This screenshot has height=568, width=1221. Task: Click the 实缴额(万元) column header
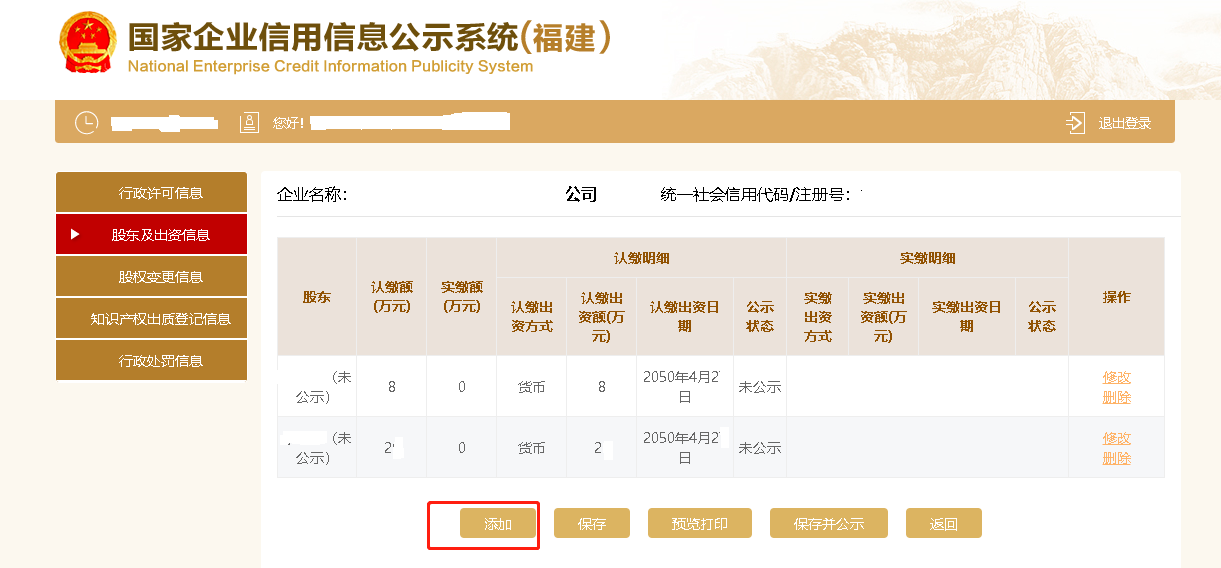pyautogui.click(x=462, y=297)
